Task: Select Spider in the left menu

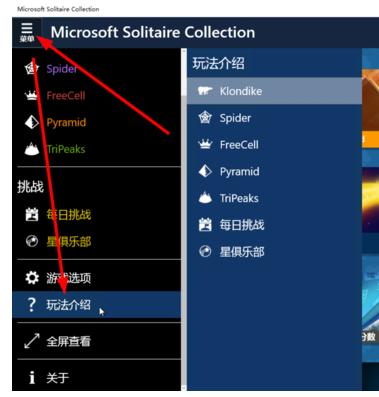Action: tap(97, 69)
